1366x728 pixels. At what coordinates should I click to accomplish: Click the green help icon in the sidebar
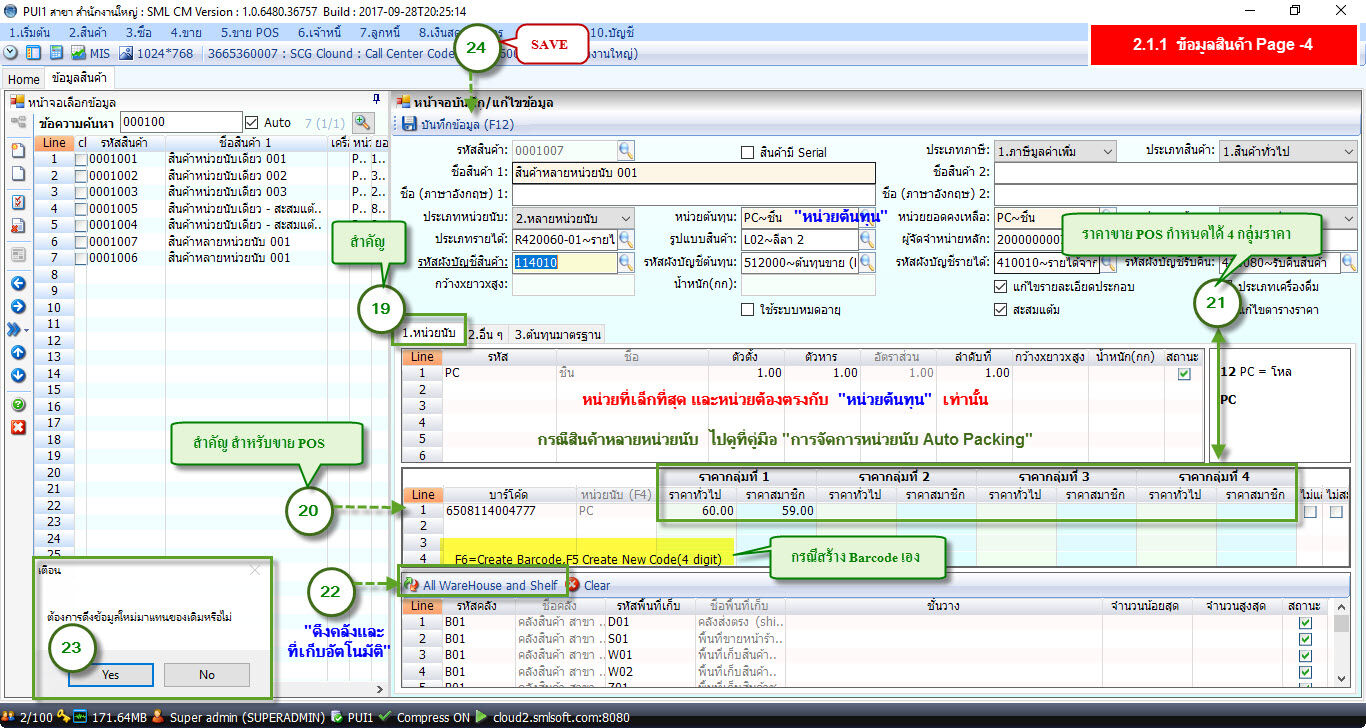(17, 405)
